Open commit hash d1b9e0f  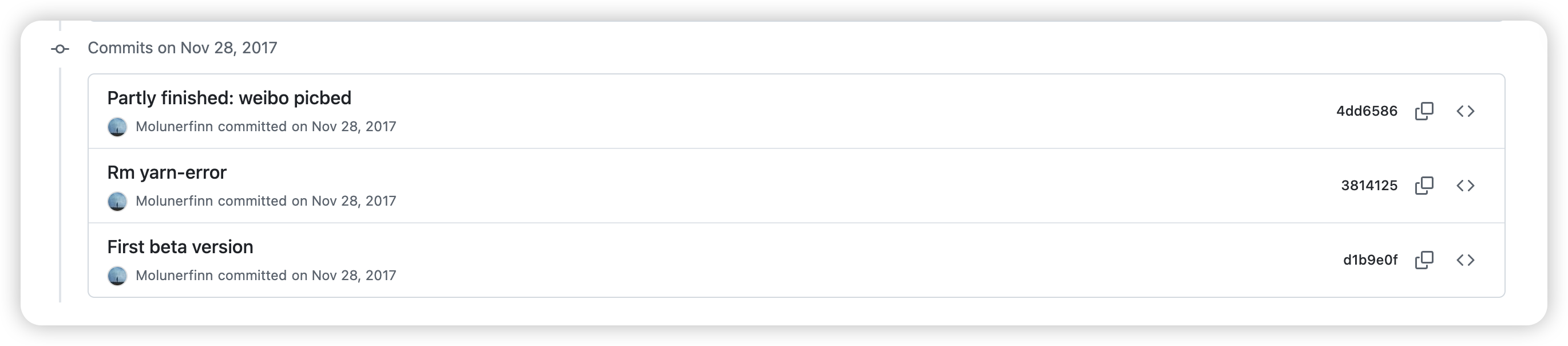tap(1370, 260)
